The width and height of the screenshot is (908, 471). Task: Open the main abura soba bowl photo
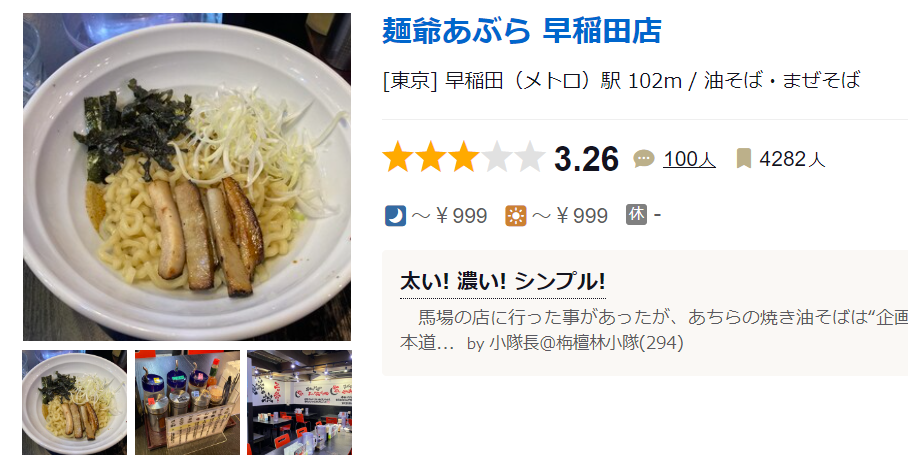187,177
